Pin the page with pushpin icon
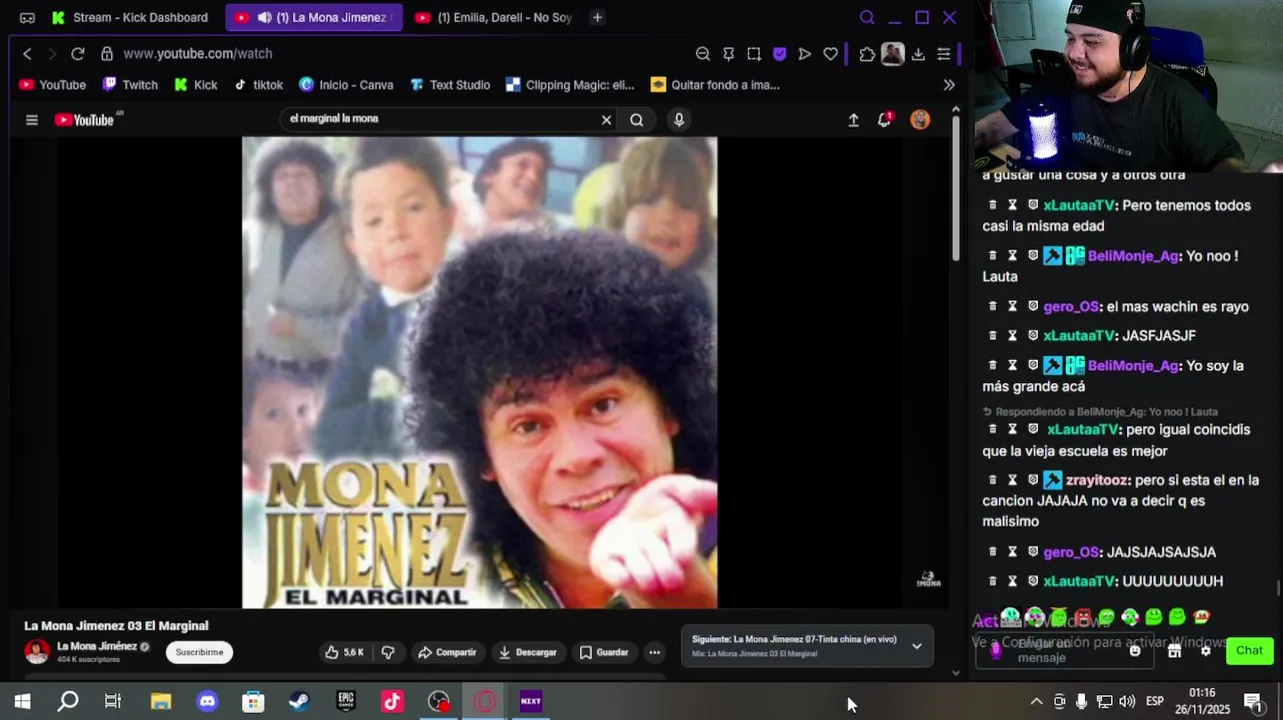Viewport: 1283px width, 720px height. tap(728, 54)
